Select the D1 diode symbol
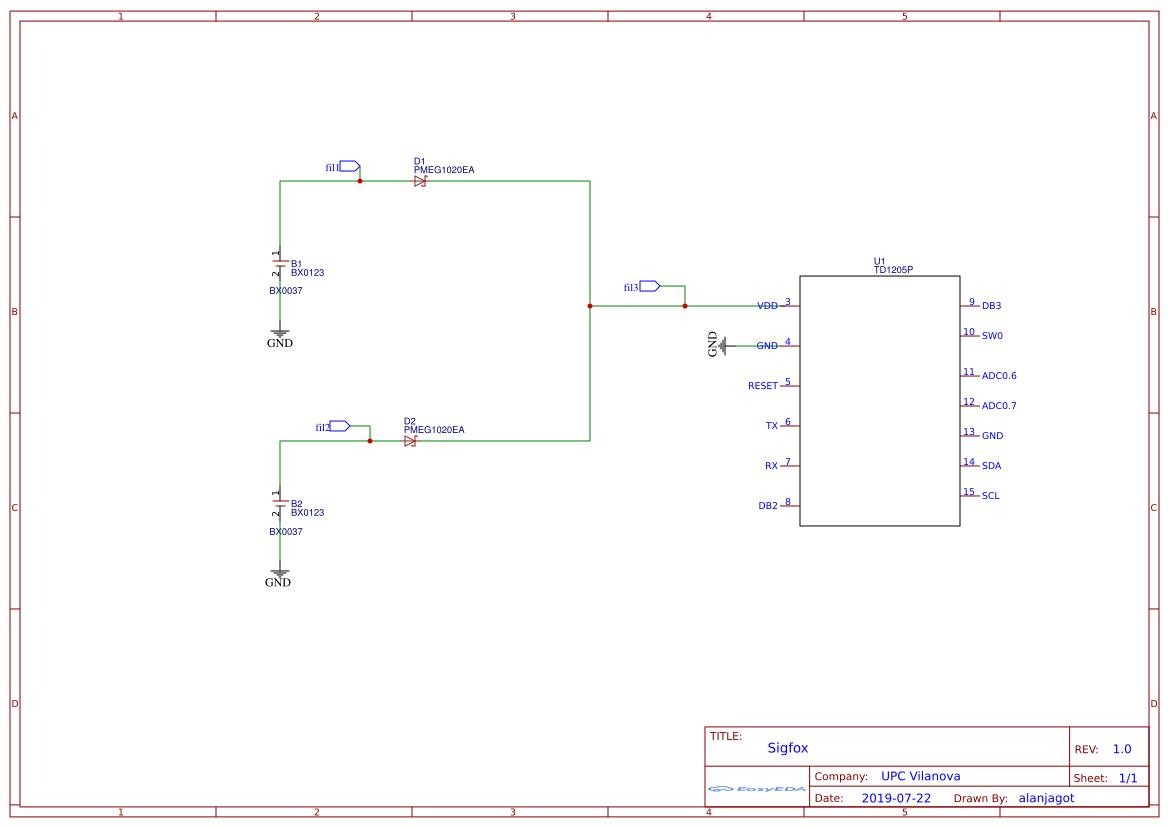Image resolution: width=1169 pixels, height=827 pixels. (420, 181)
